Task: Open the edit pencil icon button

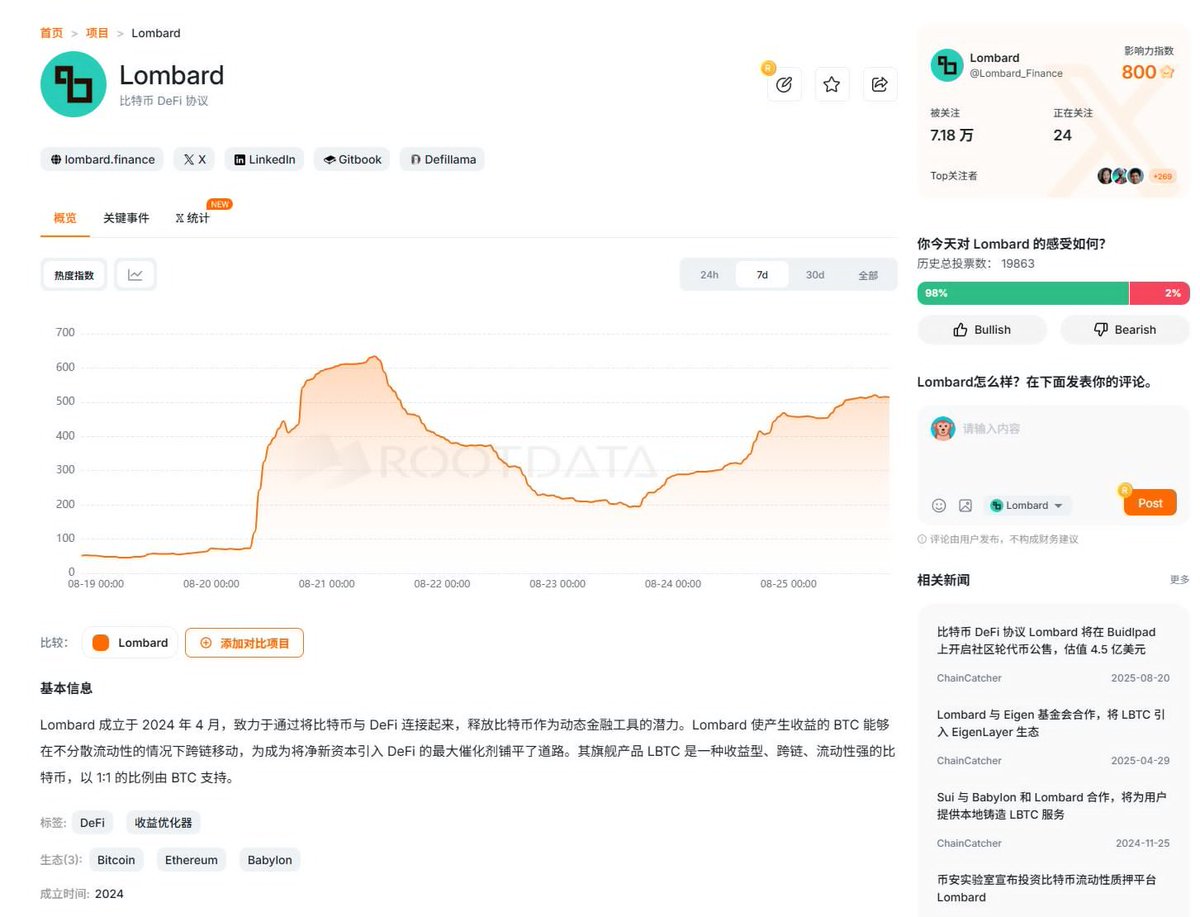Action: click(784, 85)
